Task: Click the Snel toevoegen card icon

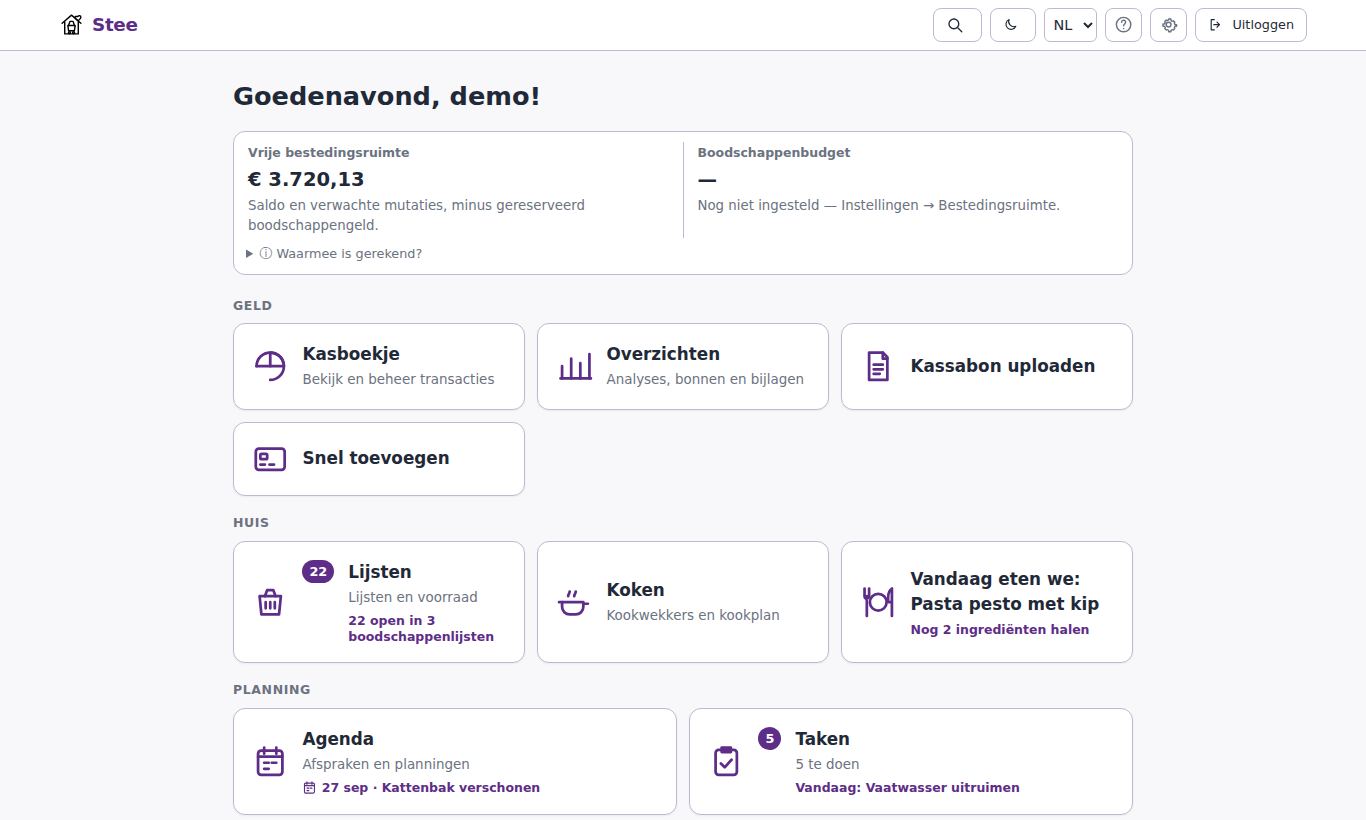Action: point(270,459)
